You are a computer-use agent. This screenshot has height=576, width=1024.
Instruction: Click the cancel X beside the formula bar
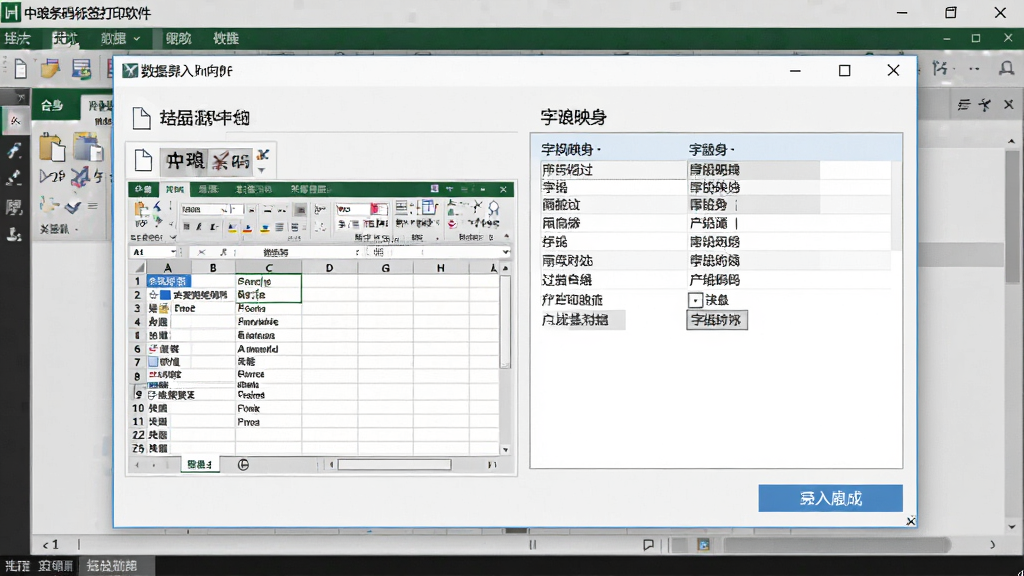click(x=201, y=252)
